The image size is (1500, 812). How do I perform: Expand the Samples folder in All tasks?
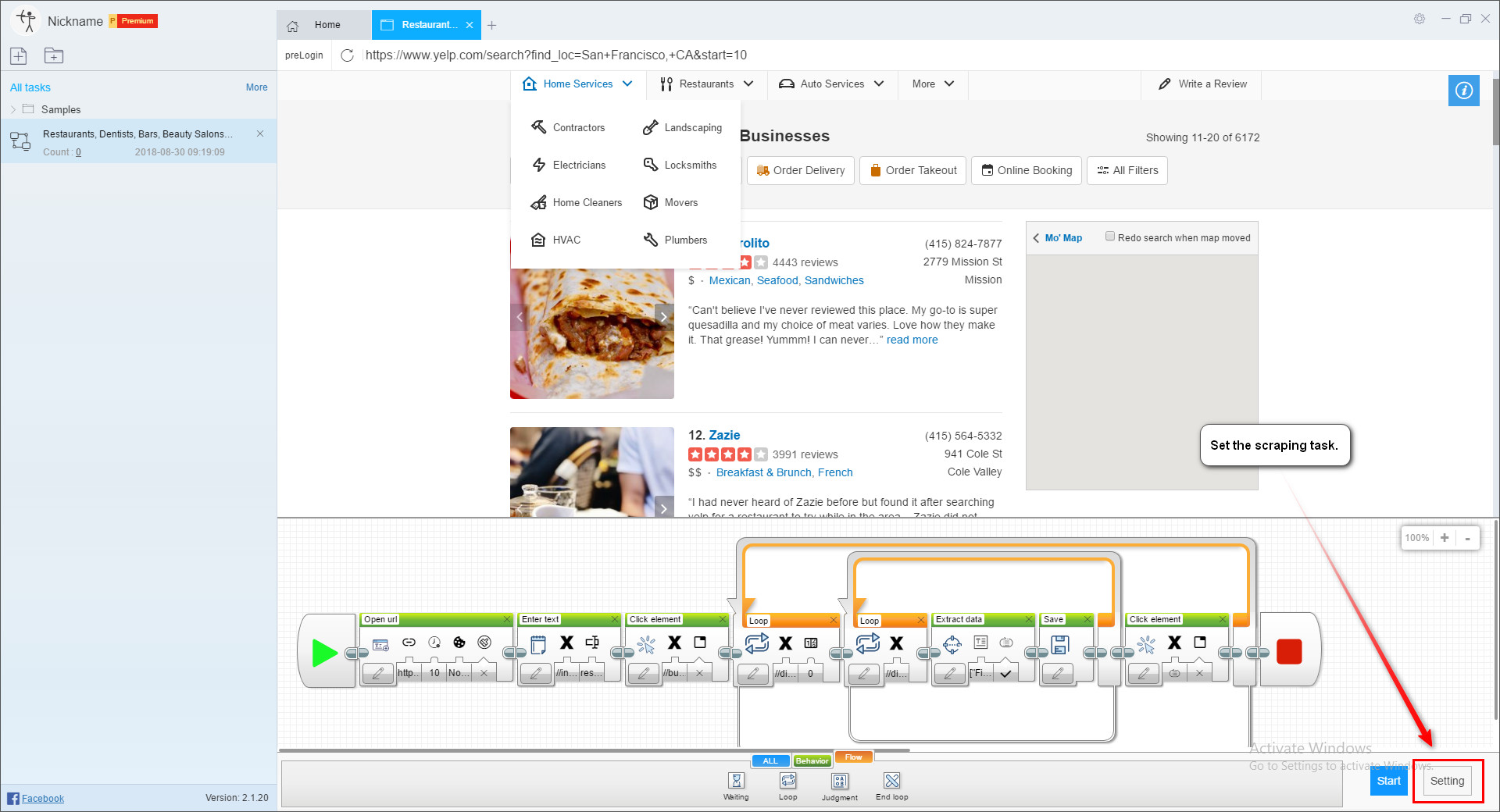click(13, 109)
